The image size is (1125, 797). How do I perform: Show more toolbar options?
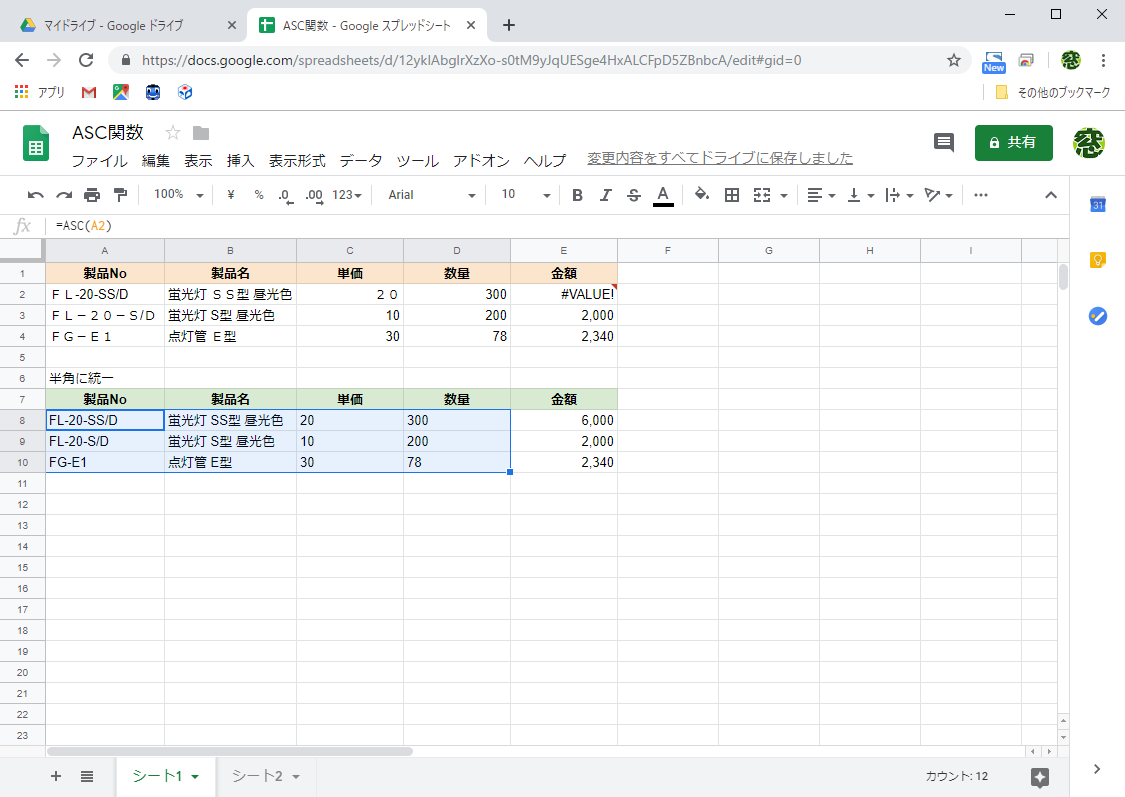[981, 195]
